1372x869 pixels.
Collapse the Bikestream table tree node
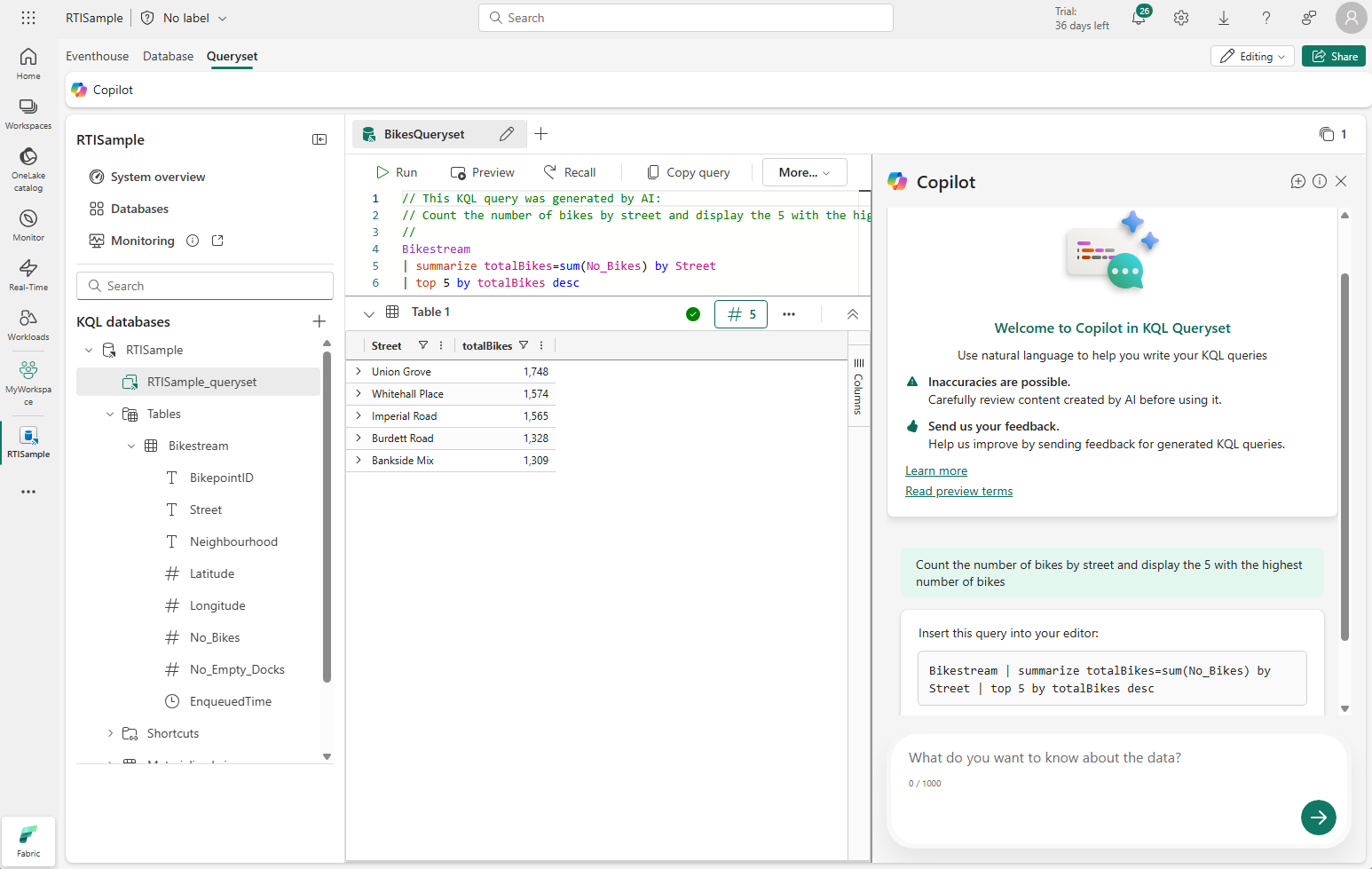coord(131,446)
